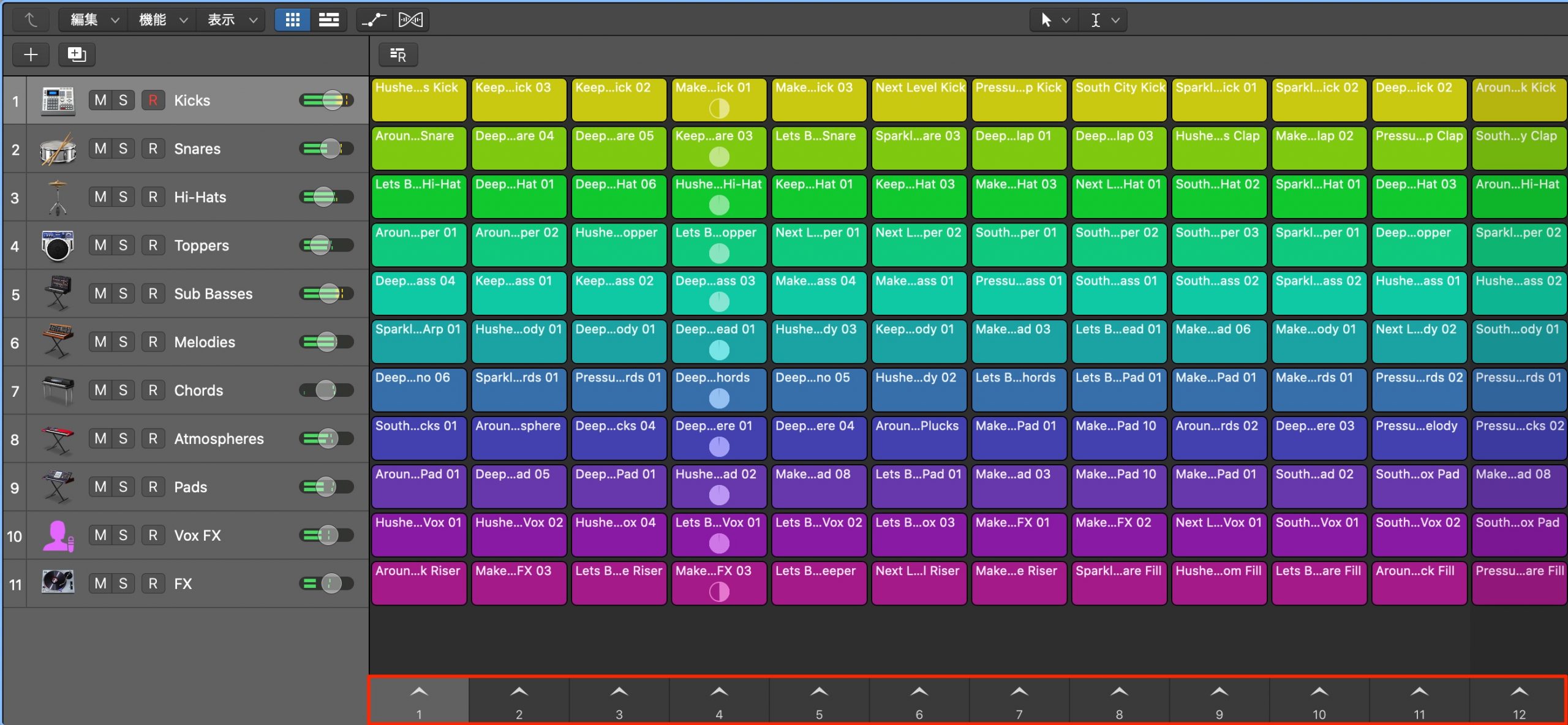Image resolution: width=1568 pixels, height=725 pixels.
Task: Click the quantize start icon above grid
Action: click(398, 55)
